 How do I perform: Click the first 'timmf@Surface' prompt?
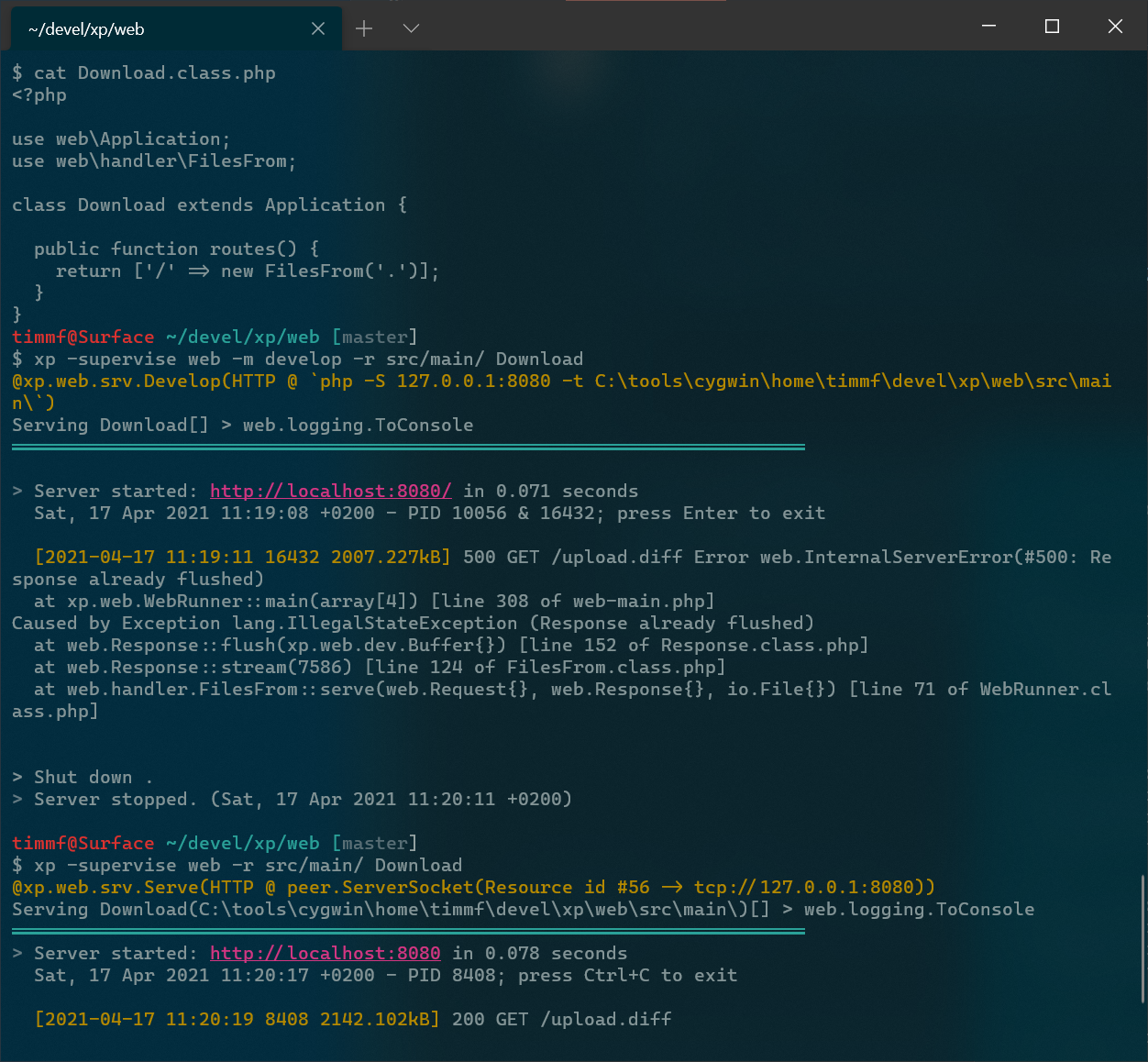click(x=83, y=337)
